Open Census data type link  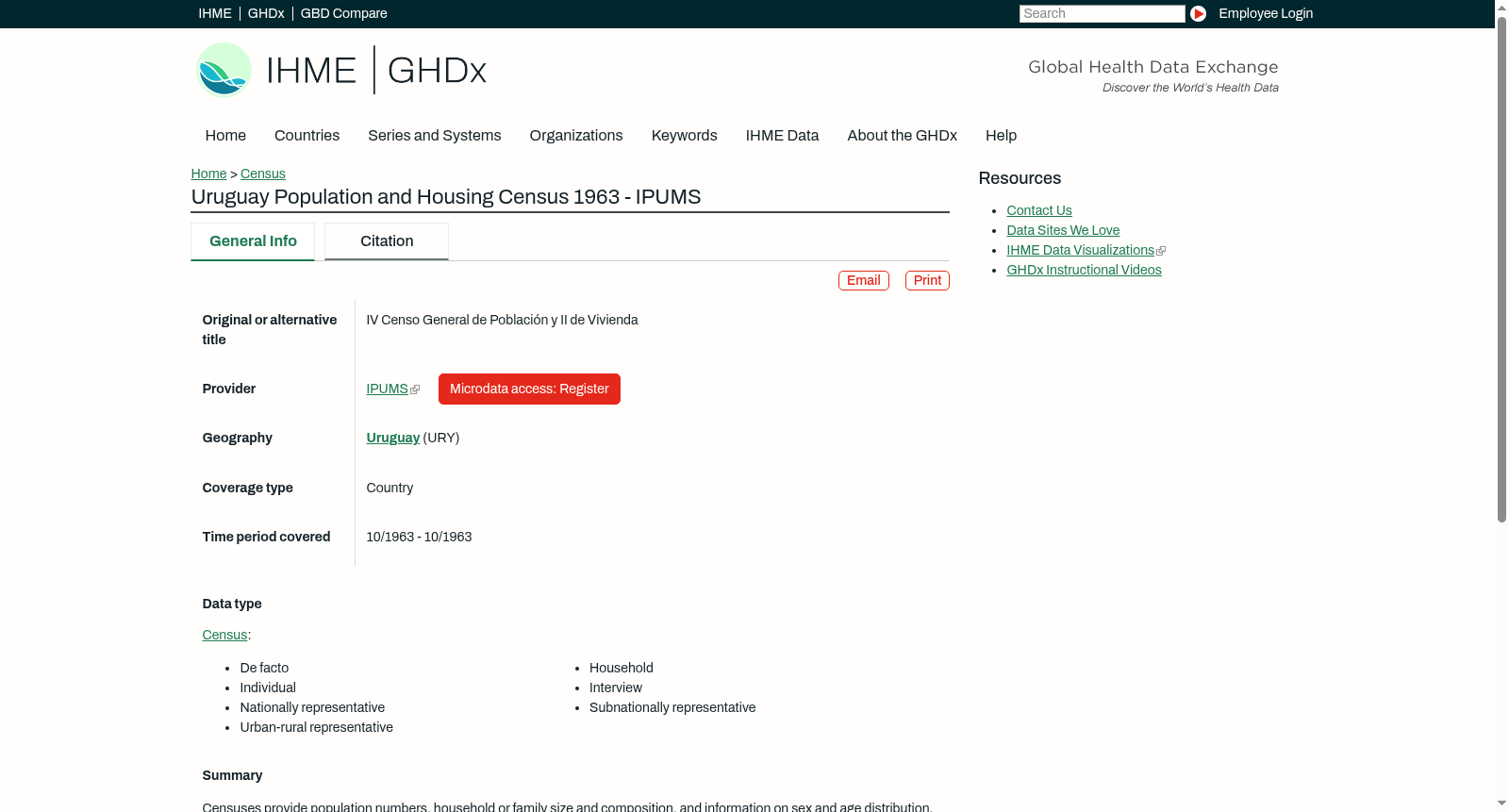point(224,635)
